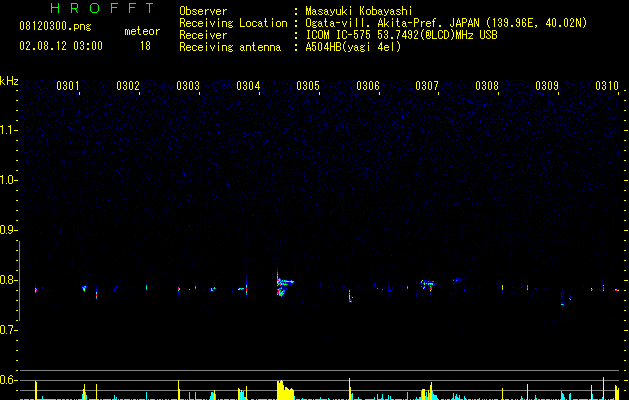629x400 pixels.
Task: Click the 0310 time marker
Action: point(607,85)
